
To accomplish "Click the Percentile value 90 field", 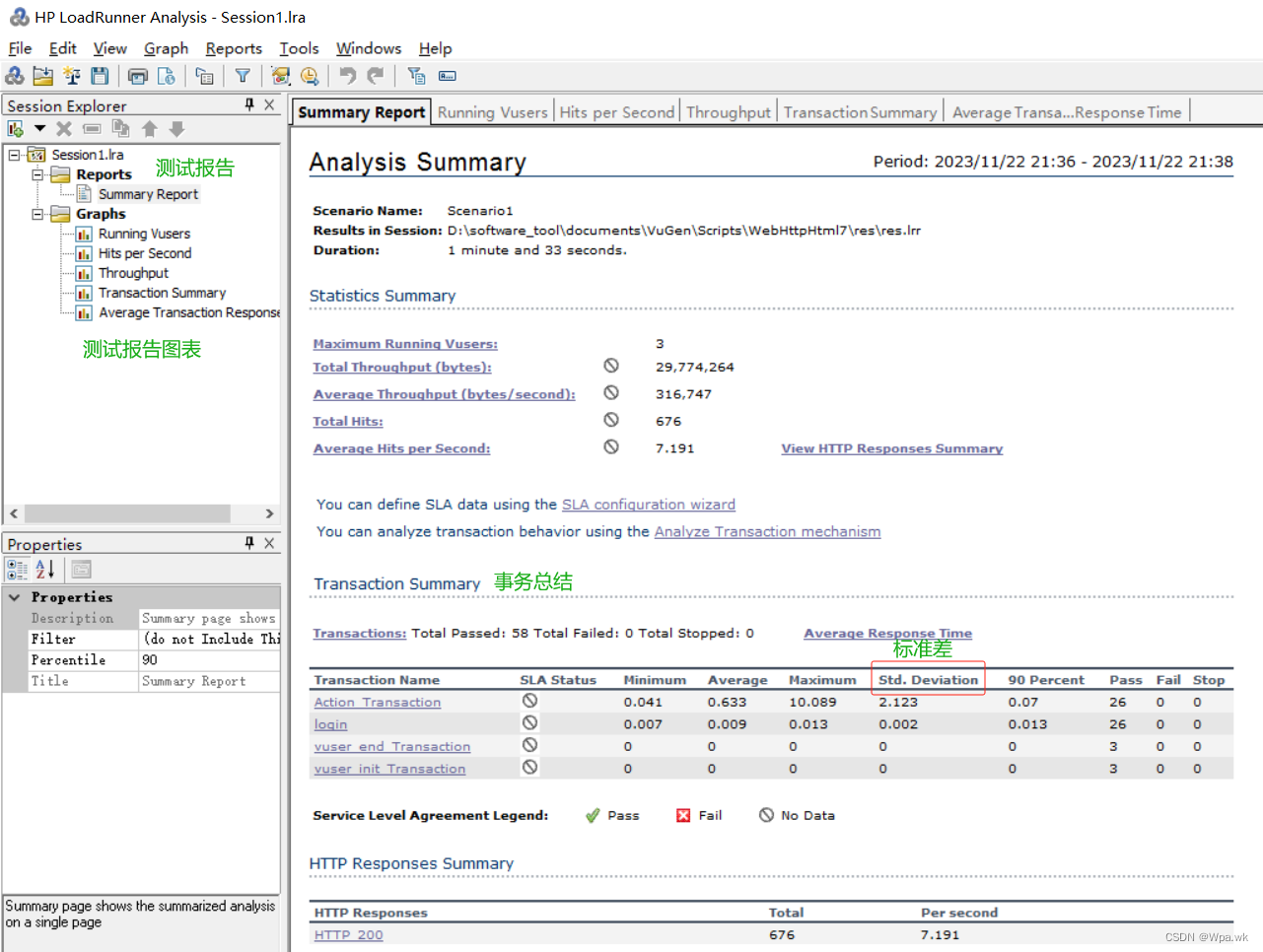I will point(209,660).
